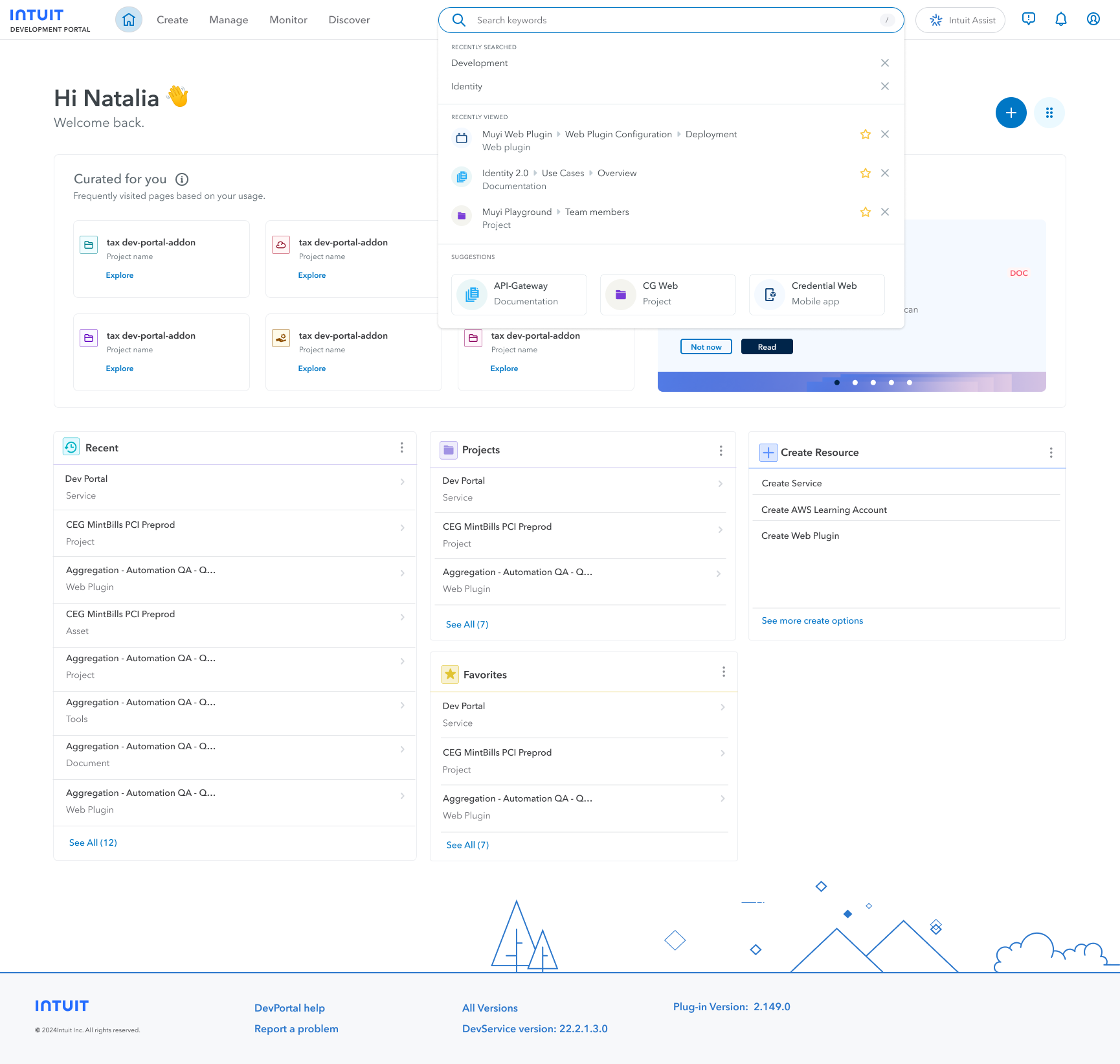Toggle favorite star for Muyi Playground
The height and width of the screenshot is (1064, 1120).
coord(865,212)
